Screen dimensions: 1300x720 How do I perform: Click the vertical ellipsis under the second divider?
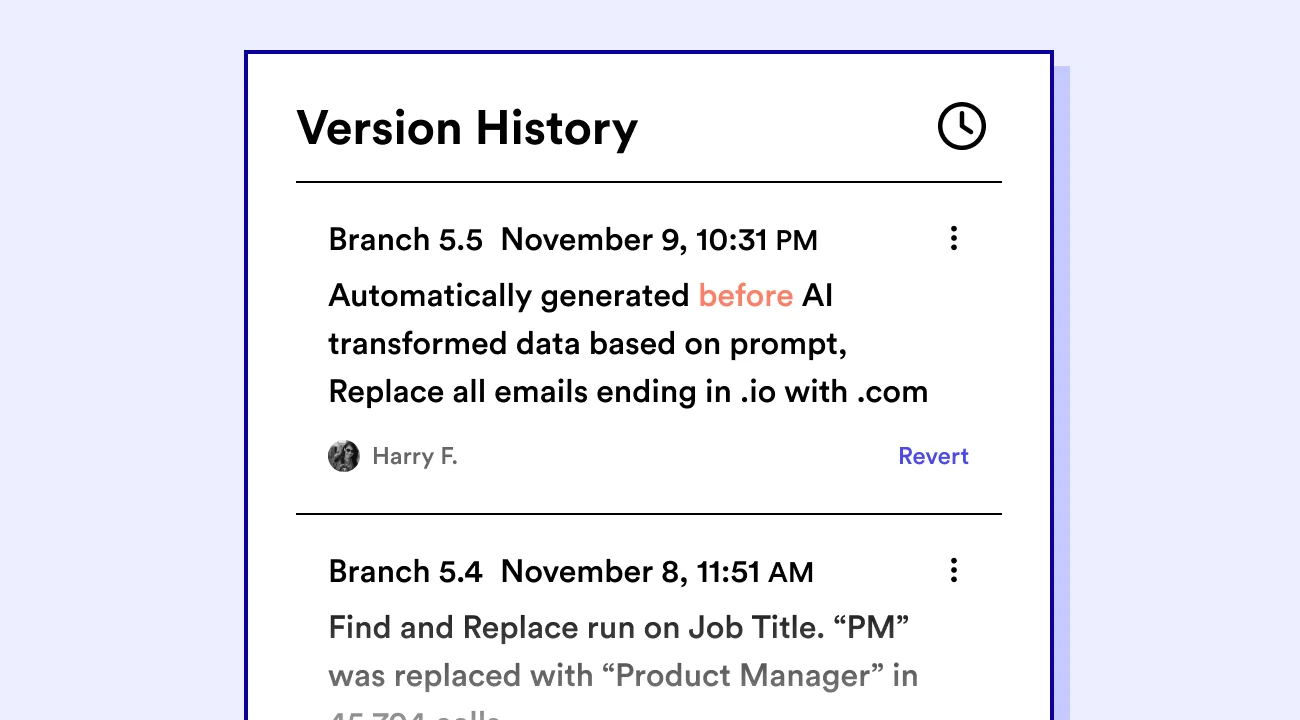click(954, 570)
